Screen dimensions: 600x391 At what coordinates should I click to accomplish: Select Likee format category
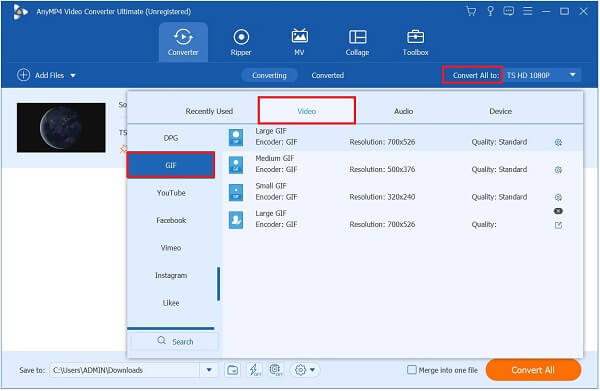[x=171, y=303]
